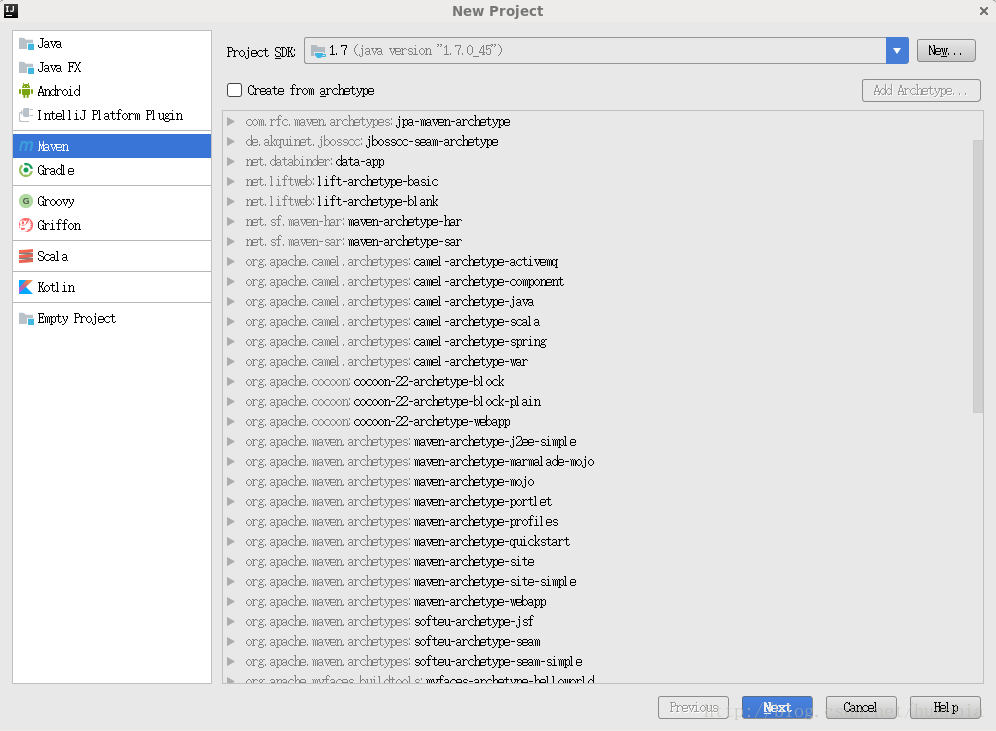This screenshot has width=996, height=731.
Task: Expand net.databinder data-app node
Action: [231, 161]
